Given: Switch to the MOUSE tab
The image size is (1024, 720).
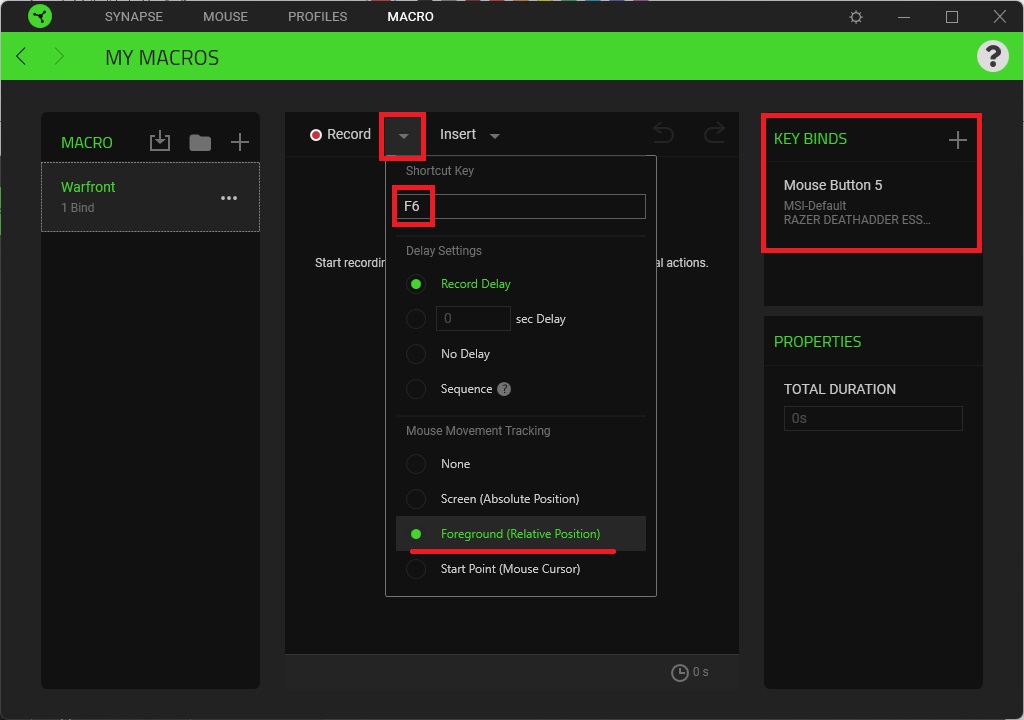Looking at the screenshot, I should pos(225,16).
